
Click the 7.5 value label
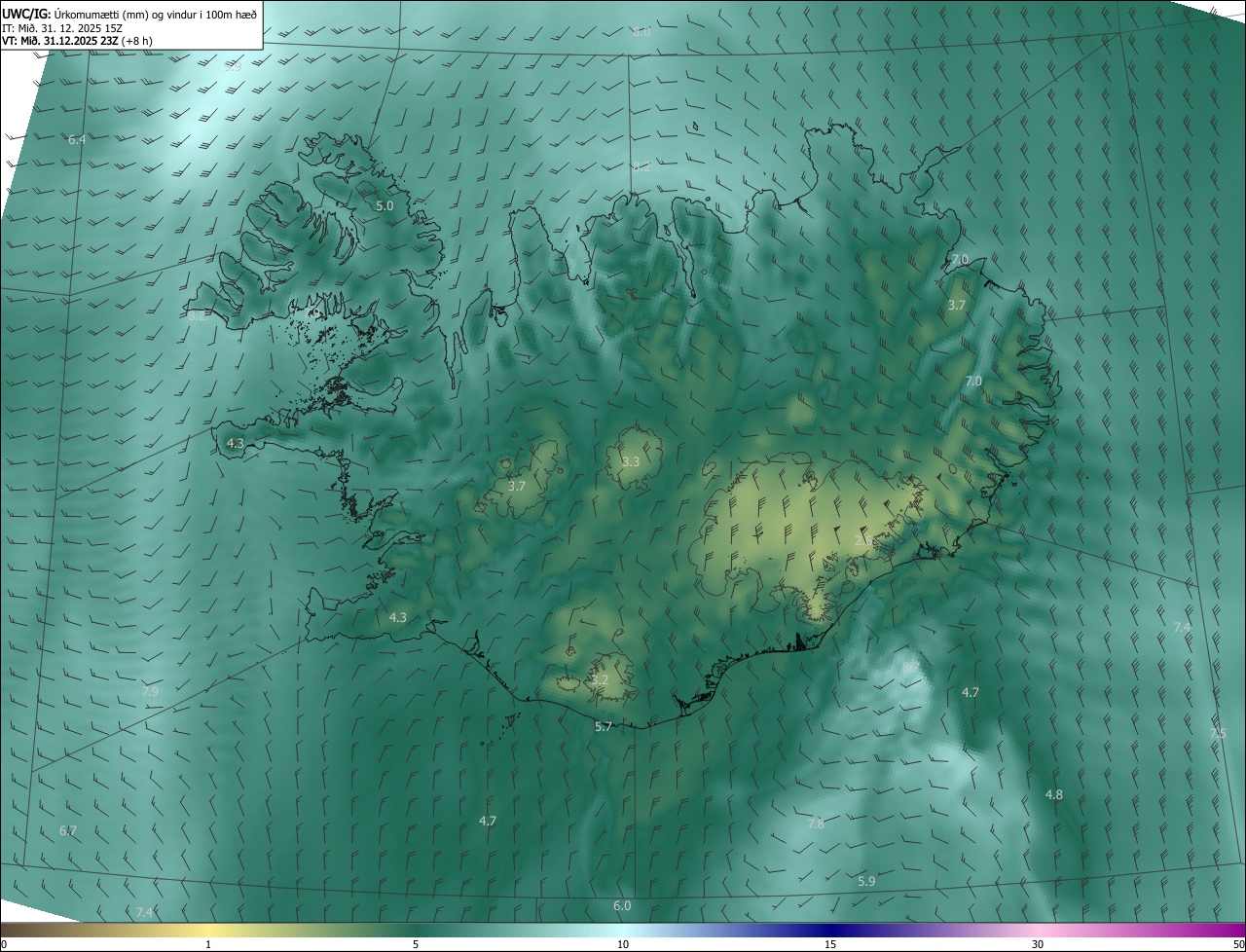click(x=1218, y=733)
